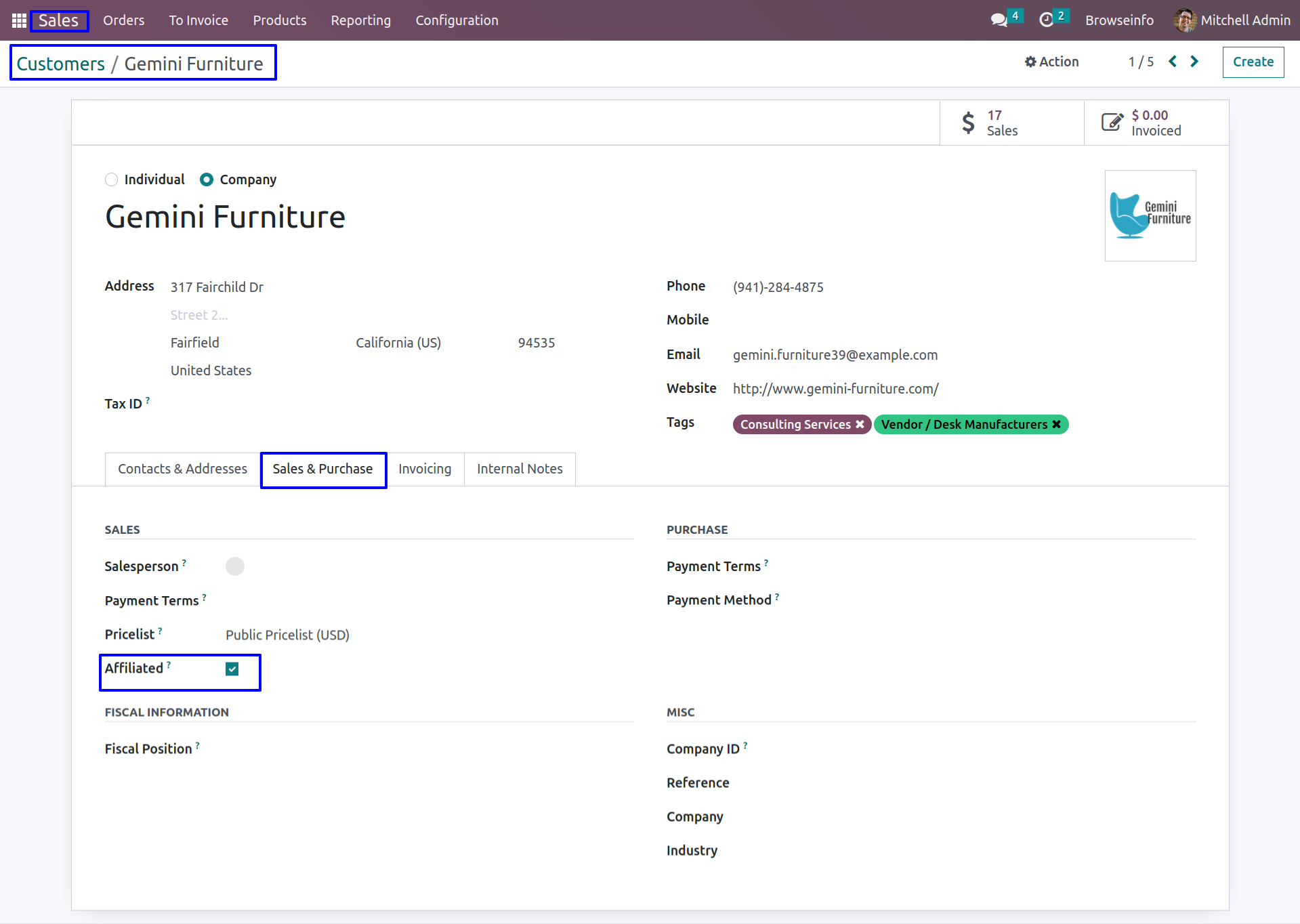Open the Products menu
Image resolution: width=1300 pixels, height=924 pixels.
coord(280,20)
